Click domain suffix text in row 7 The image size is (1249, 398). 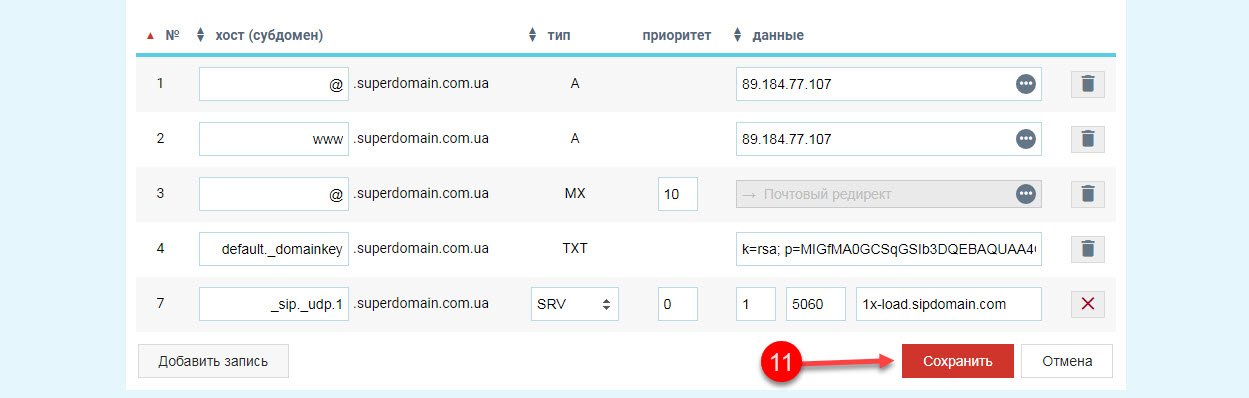pos(421,304)
